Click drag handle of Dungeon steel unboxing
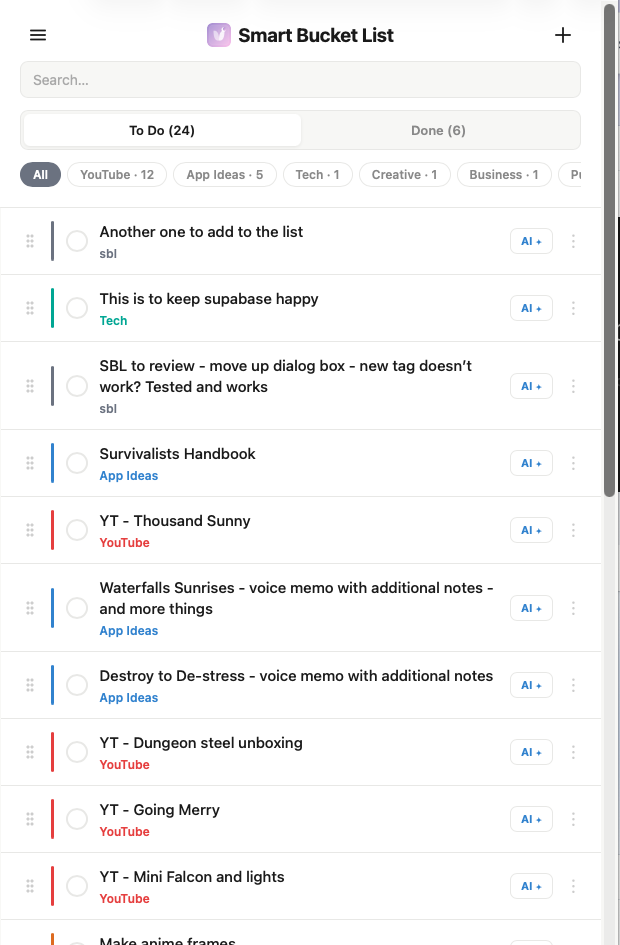This screenshot has height=945, width=620. [x=30, y=752]
